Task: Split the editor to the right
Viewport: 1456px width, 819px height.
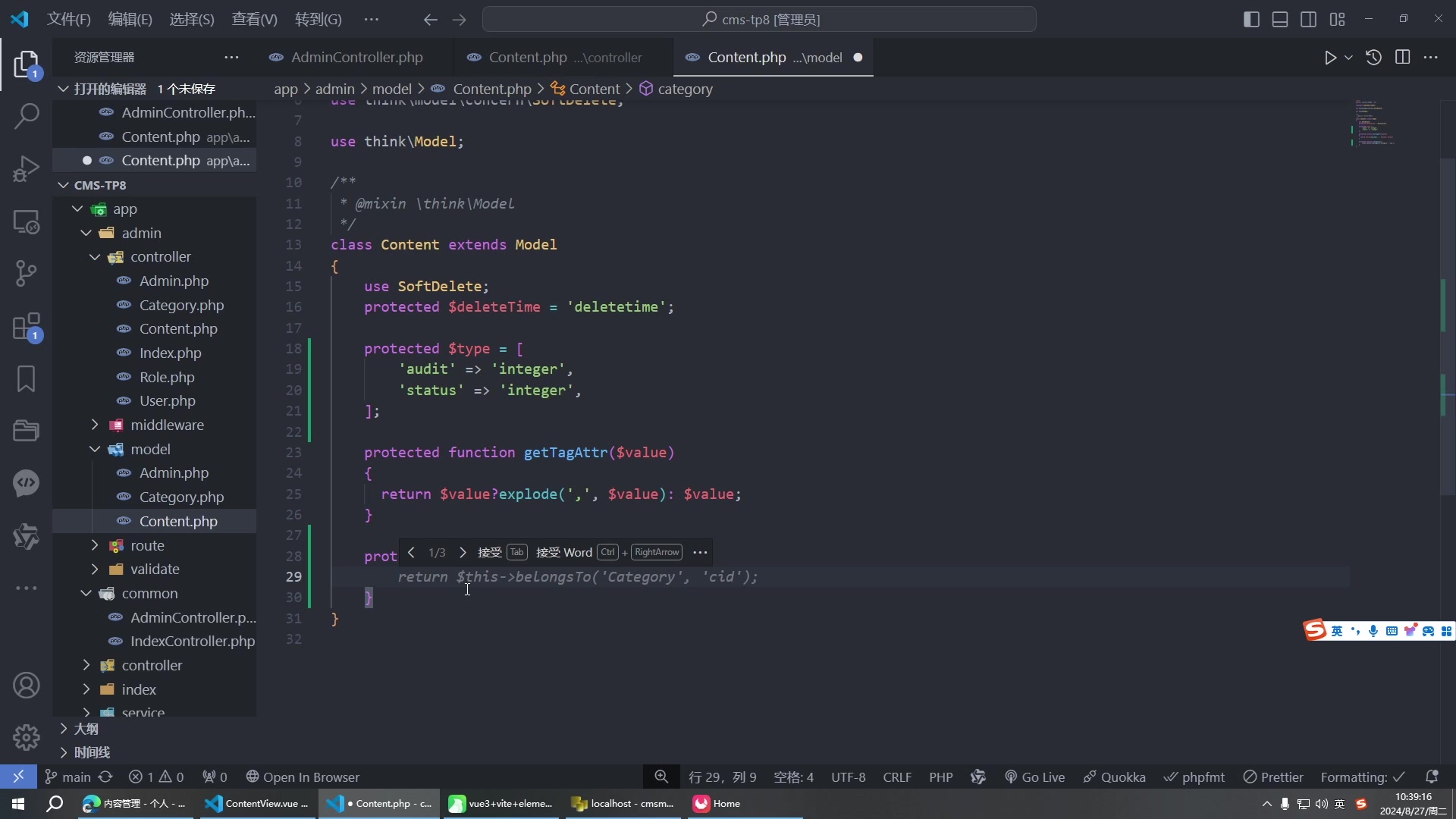Action: pos(1402,58)
